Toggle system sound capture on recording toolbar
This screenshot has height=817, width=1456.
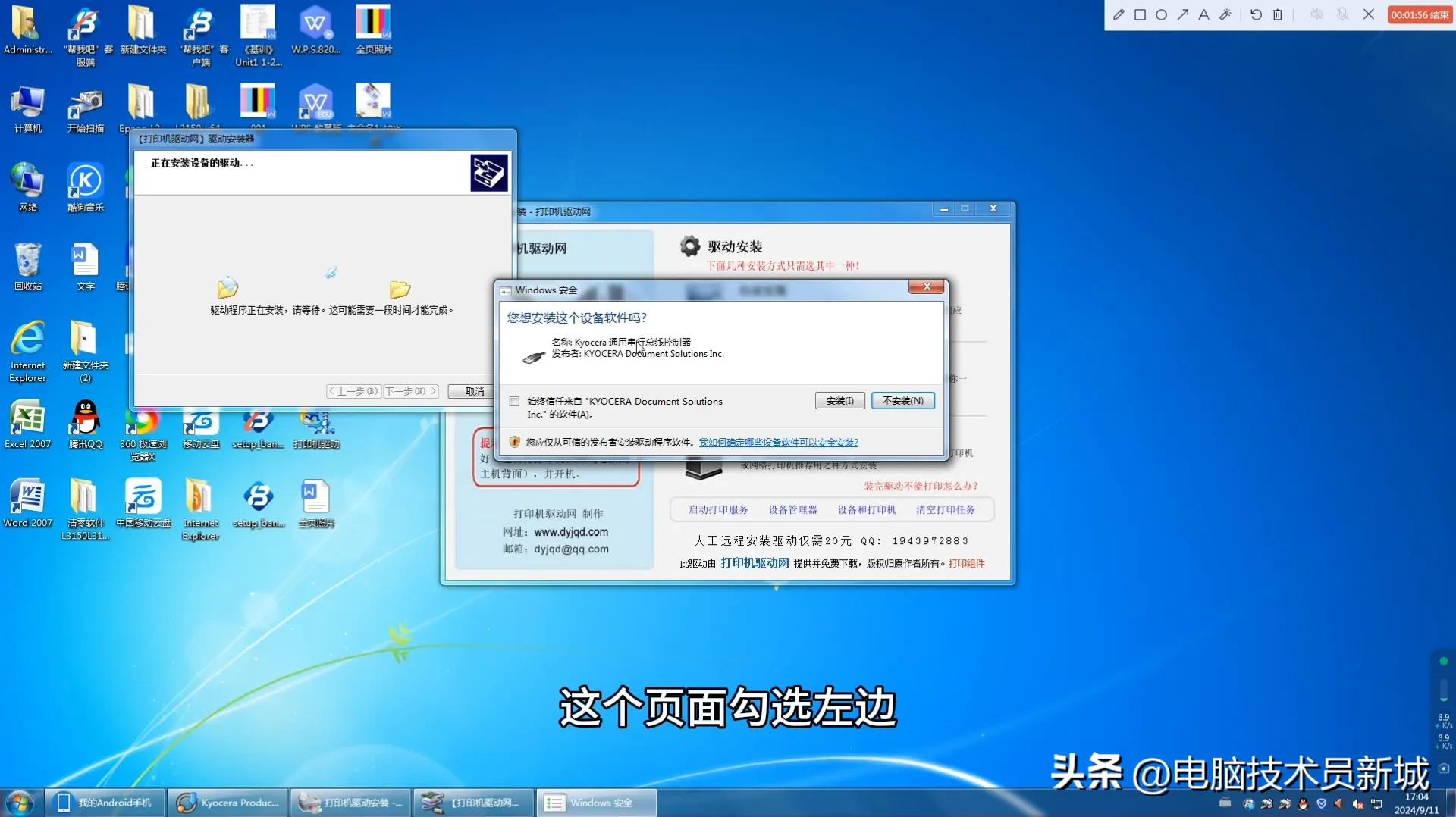click(1317, 14)
